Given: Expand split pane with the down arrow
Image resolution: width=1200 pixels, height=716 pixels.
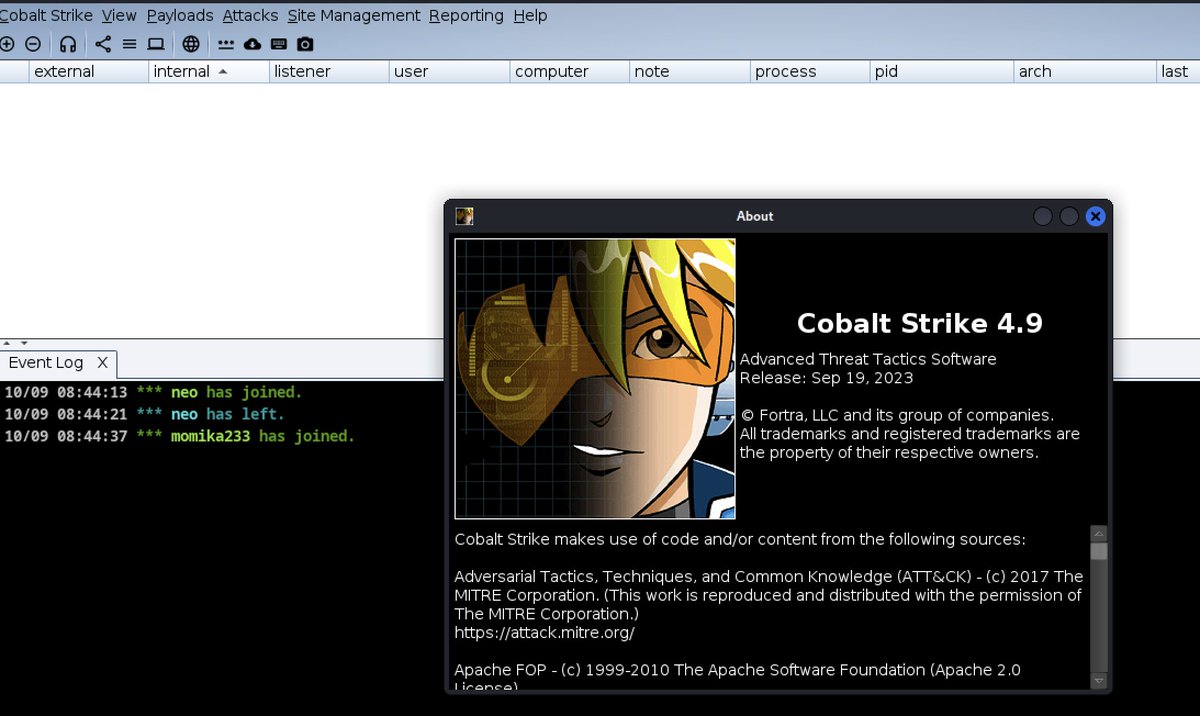Looking at the screenshot, I should [x=24, y=343].
